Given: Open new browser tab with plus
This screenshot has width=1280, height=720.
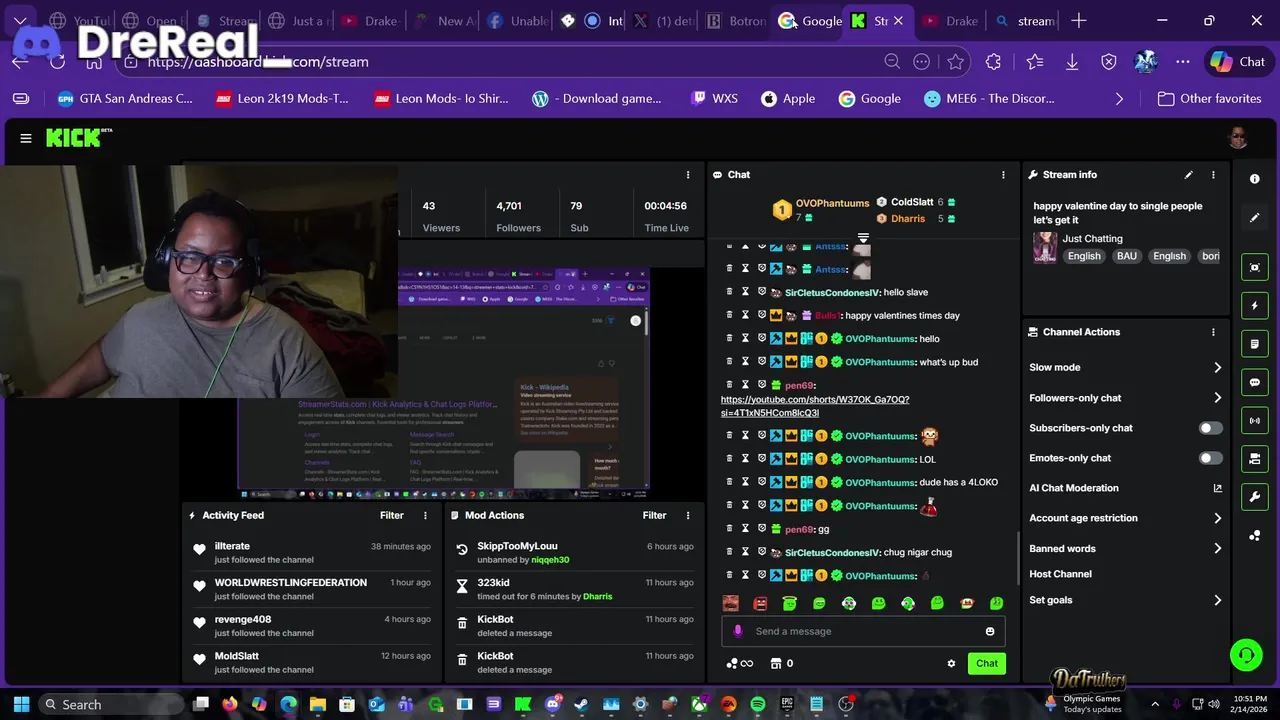Looking at the screenshot, I should (x=1079, y=21).
